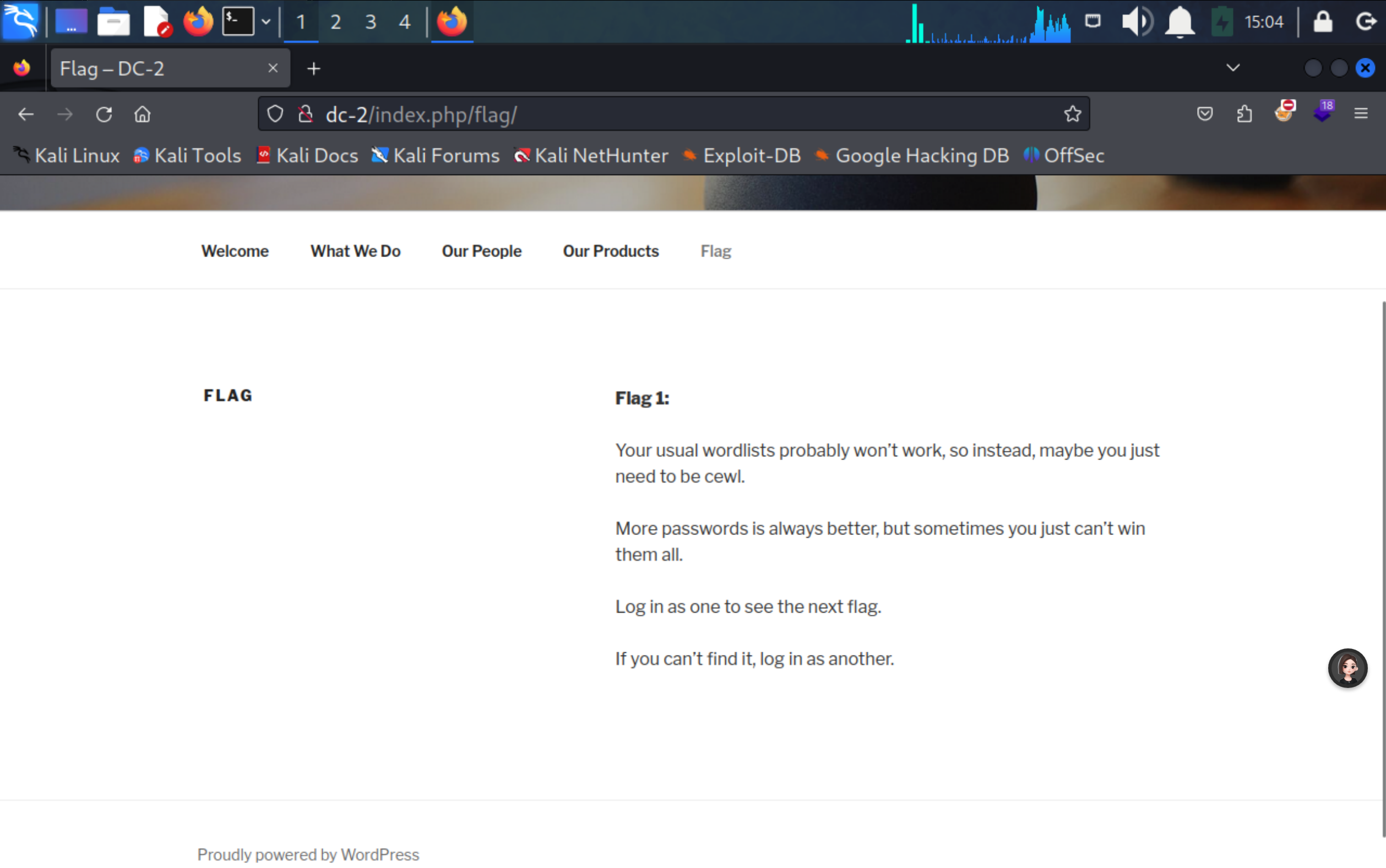
Task: Go back with the back arrow
Action: 26,114
